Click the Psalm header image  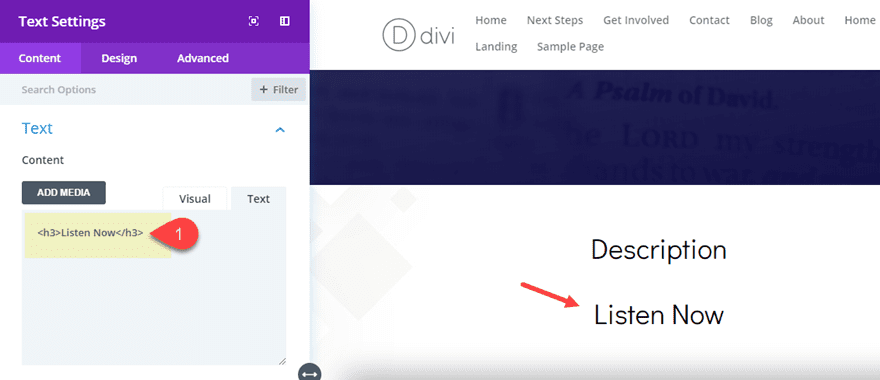coord(594,127)
